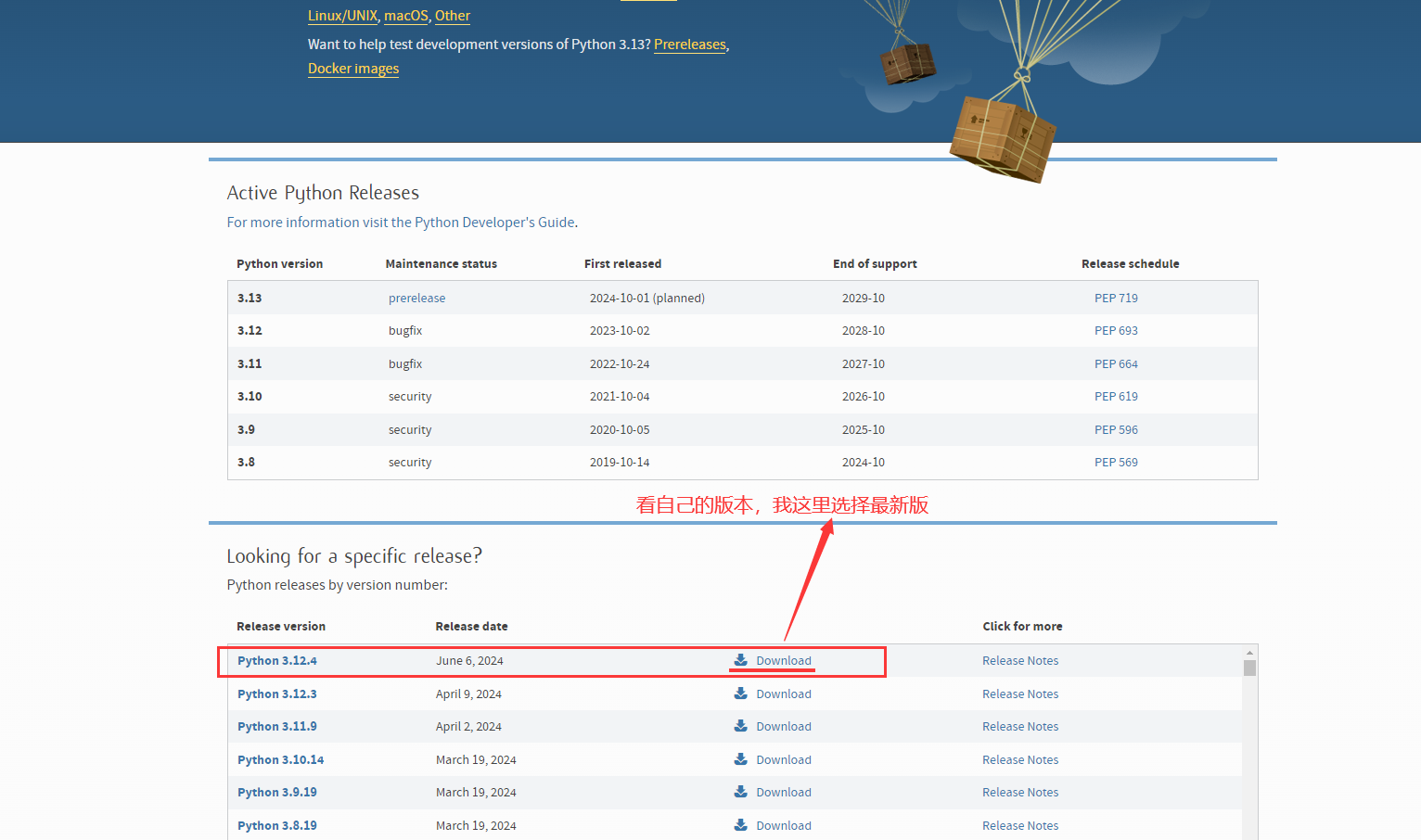Open the Python 3.9.19 release page
The image size is (1421, 840).
tap(277, 792)
